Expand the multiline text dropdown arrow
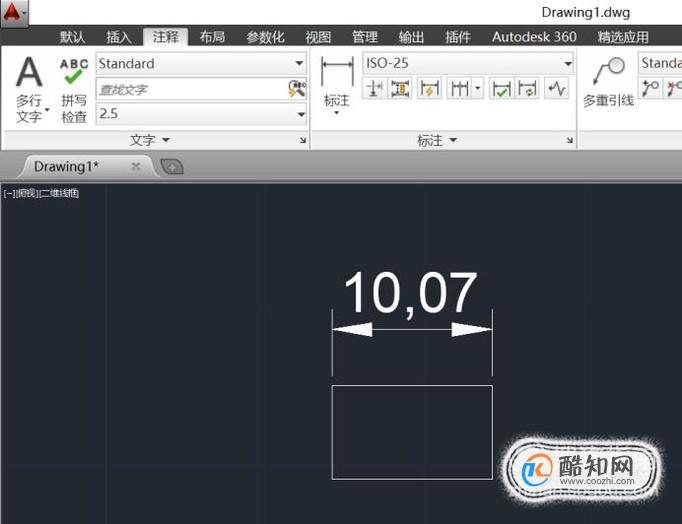 (47, 110)
